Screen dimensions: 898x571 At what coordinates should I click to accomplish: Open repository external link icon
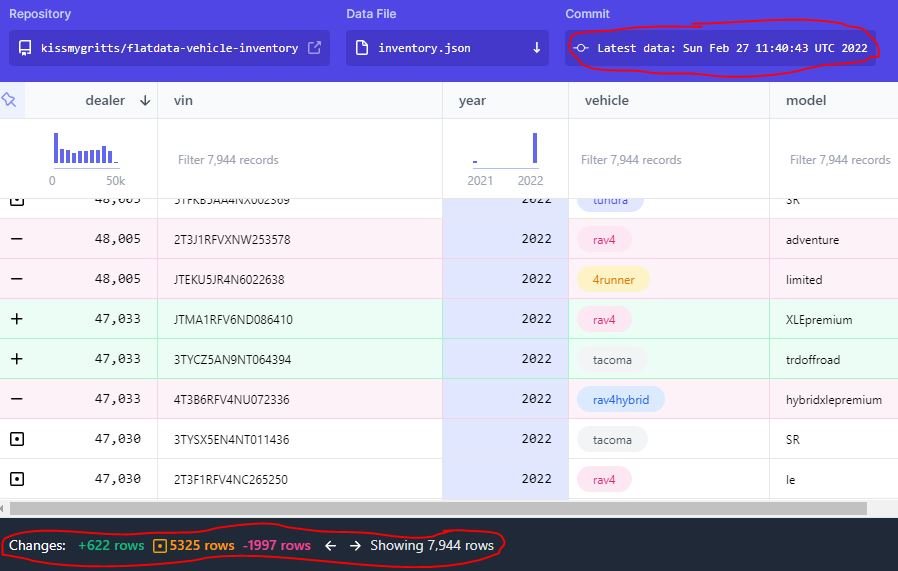point(314,48)
